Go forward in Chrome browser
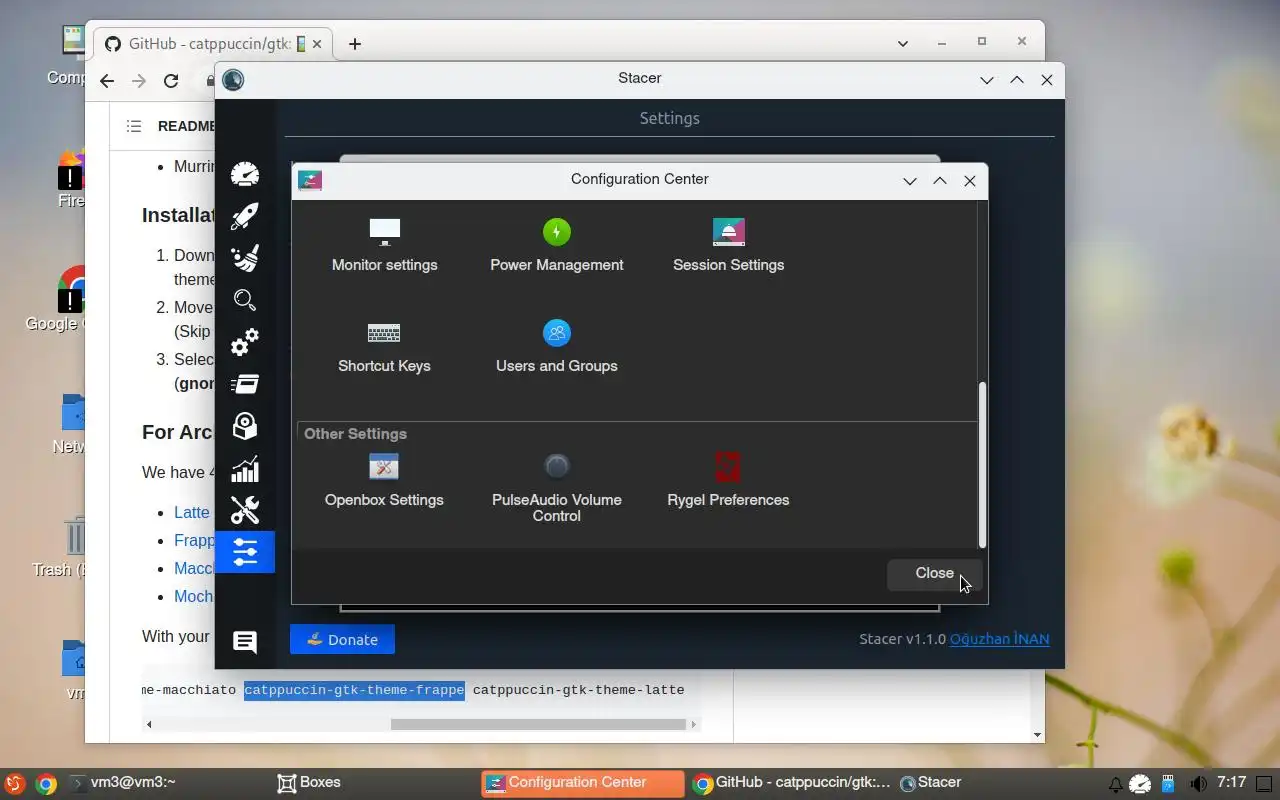This screenshot has height=800, width=1280. click(x=139, y=81)
